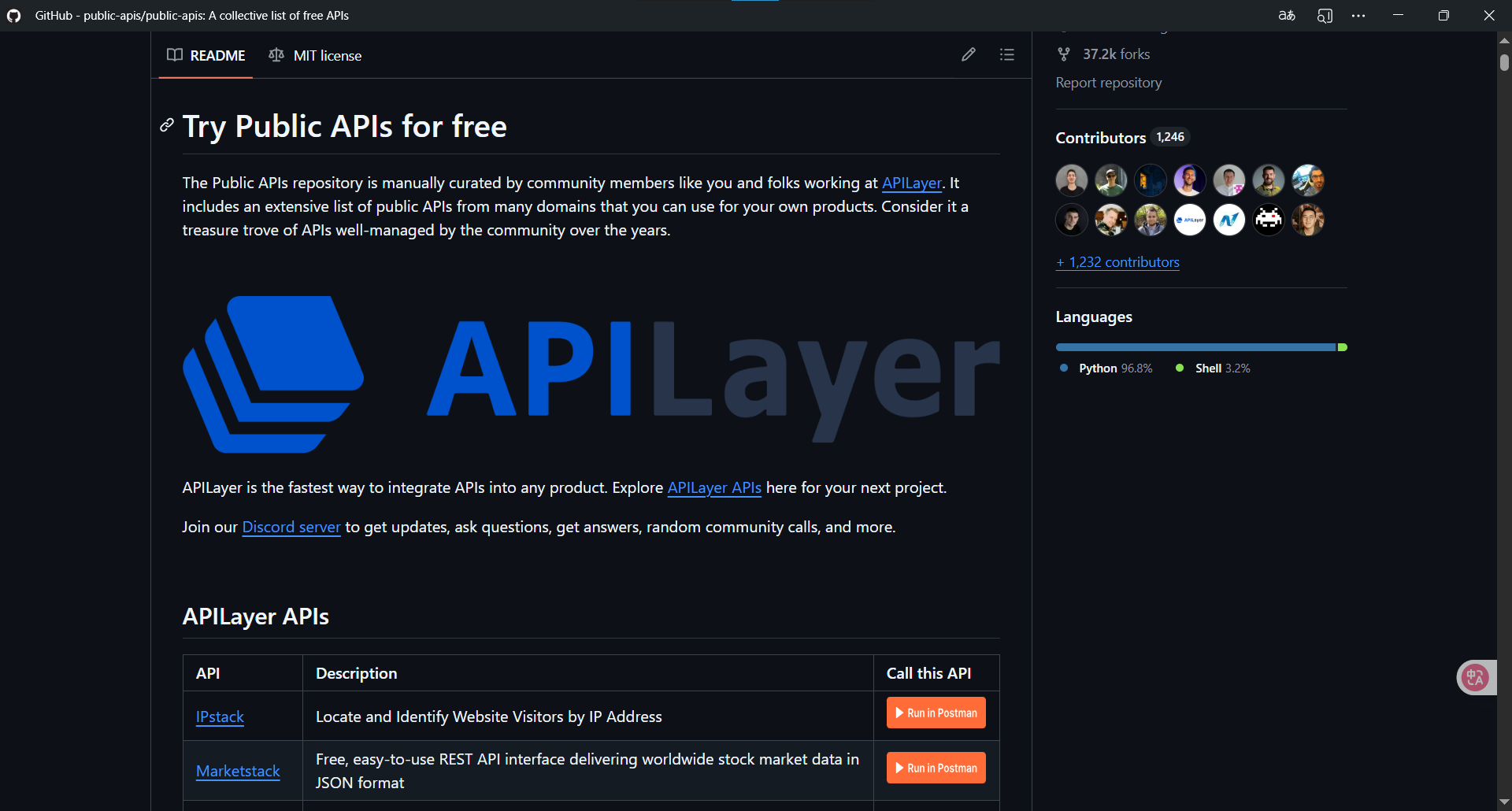This screenshot has height=811, width=1512.
Task: Open fifth contributor avatar in top row
Action: coord(1229,180)
